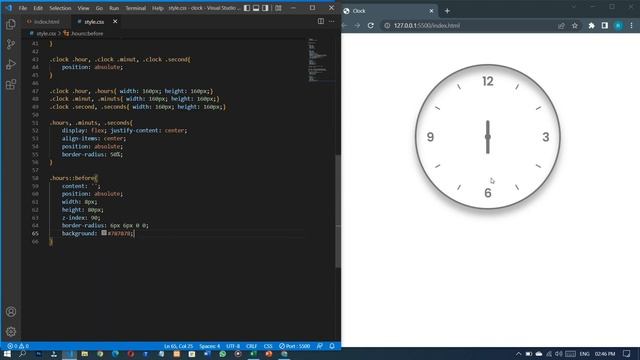Open the Chrome side panel
The image size is (640, 360).
604,26
